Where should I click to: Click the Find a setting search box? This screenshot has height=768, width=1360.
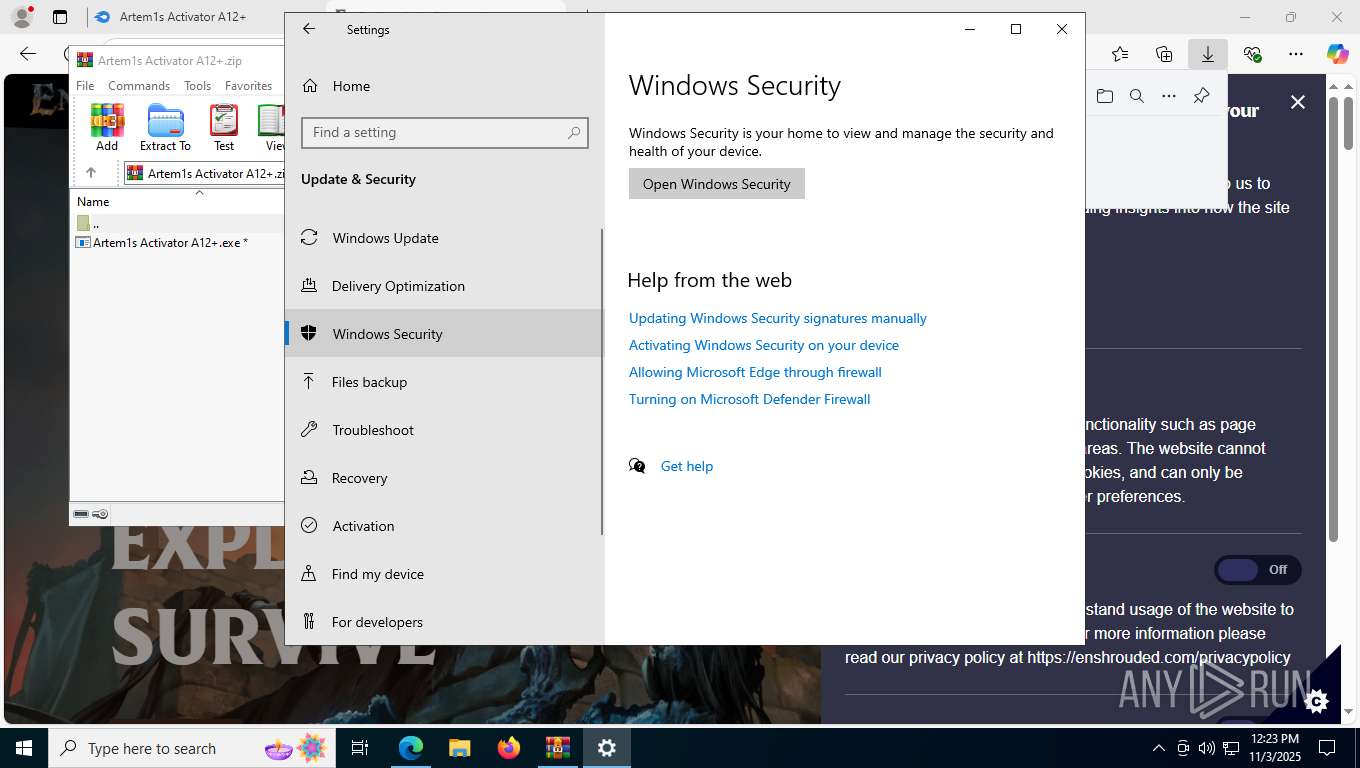tap(445, 132)
